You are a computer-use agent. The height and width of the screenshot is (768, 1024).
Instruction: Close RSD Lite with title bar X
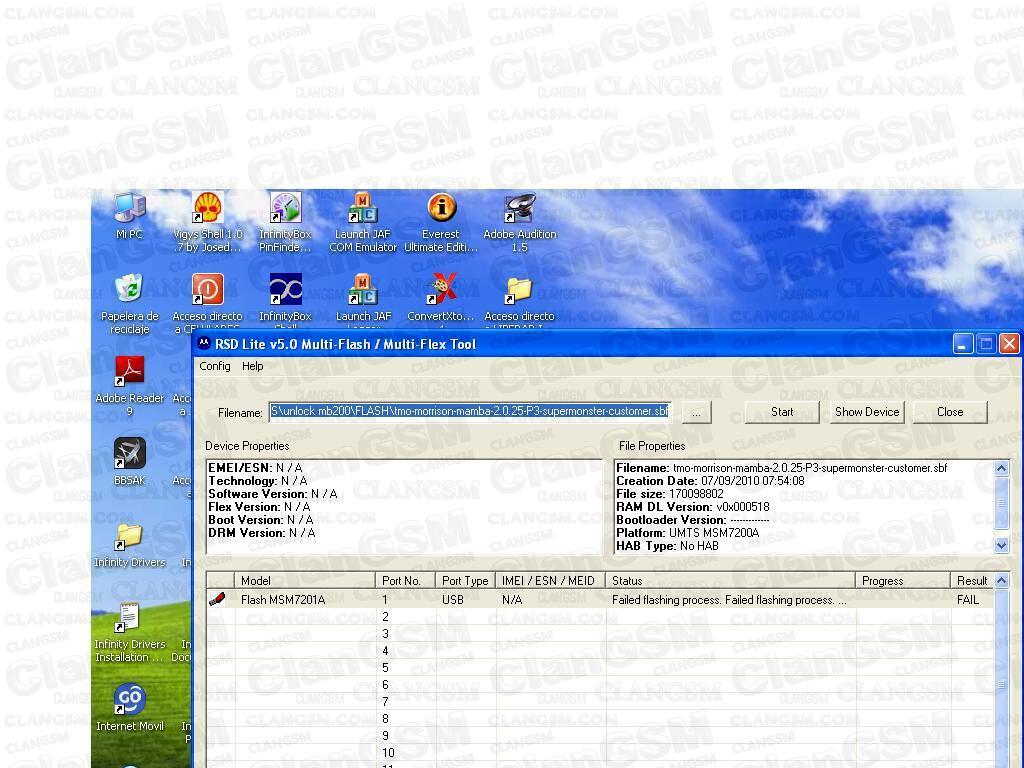pyautogui.click(x=1009, y=344)
